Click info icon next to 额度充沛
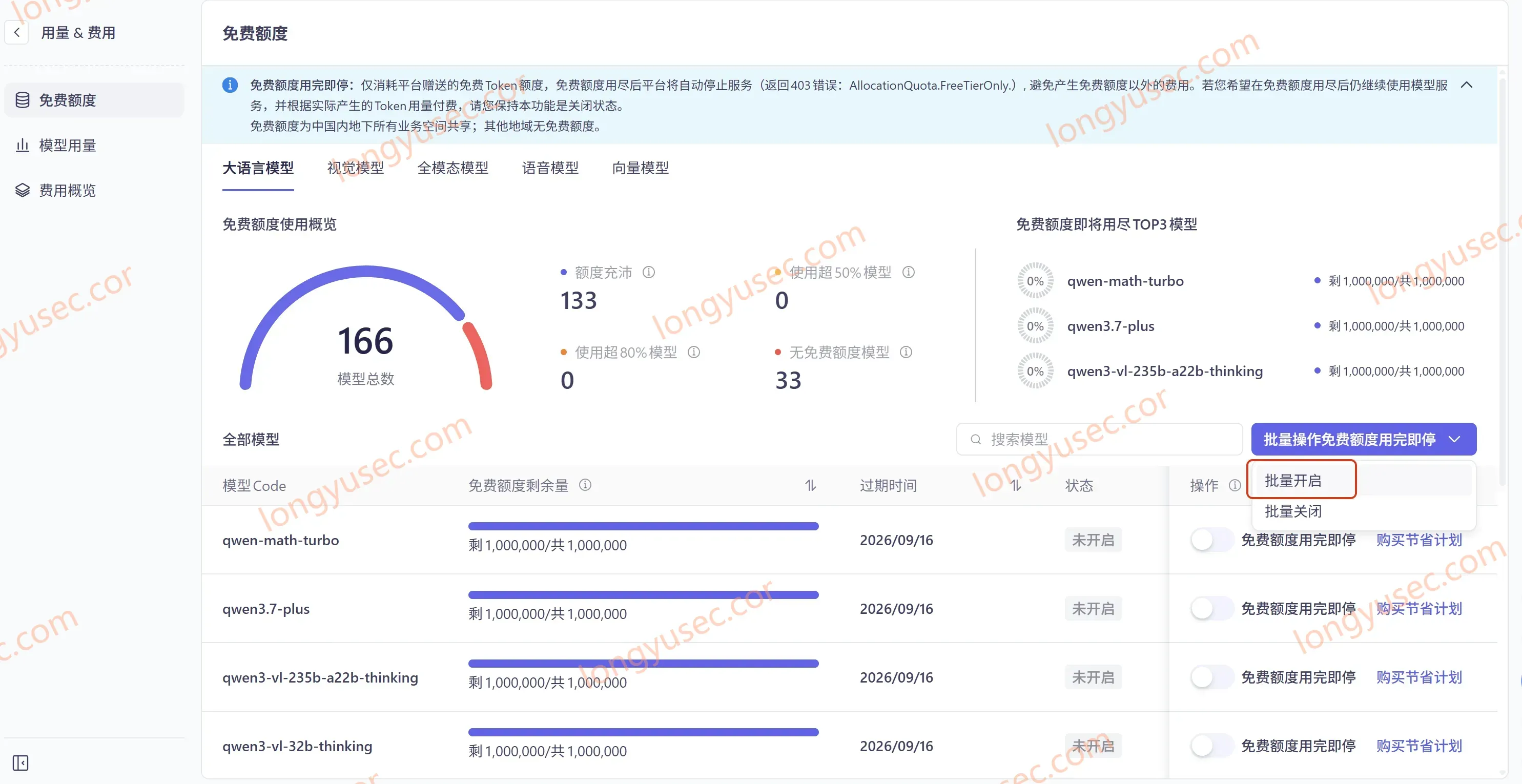1522x784 pixels. (x=649, y=273)
